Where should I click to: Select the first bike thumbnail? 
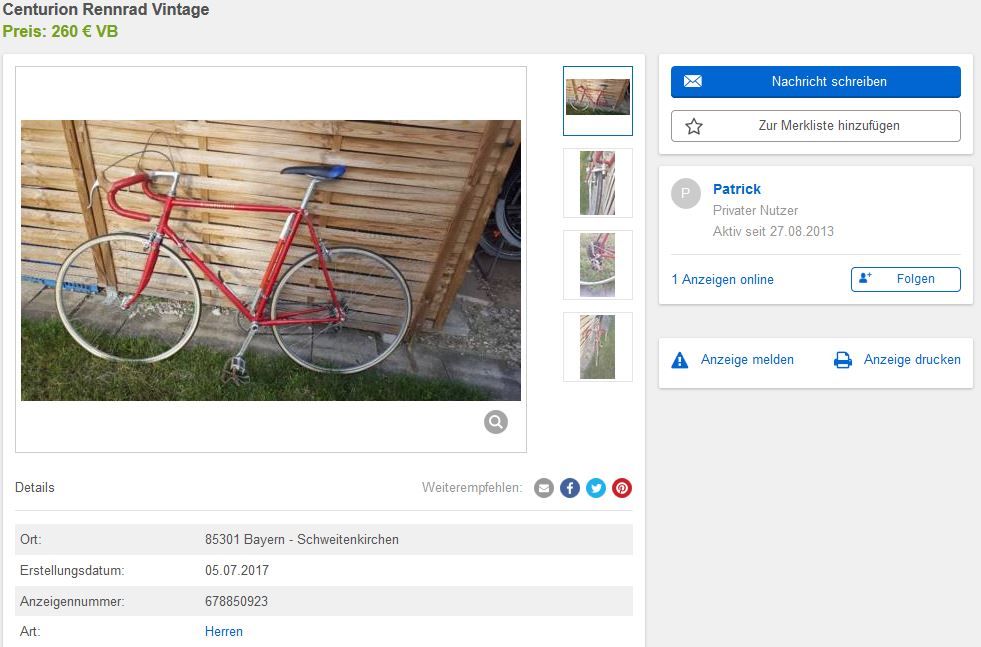[597, 101]
